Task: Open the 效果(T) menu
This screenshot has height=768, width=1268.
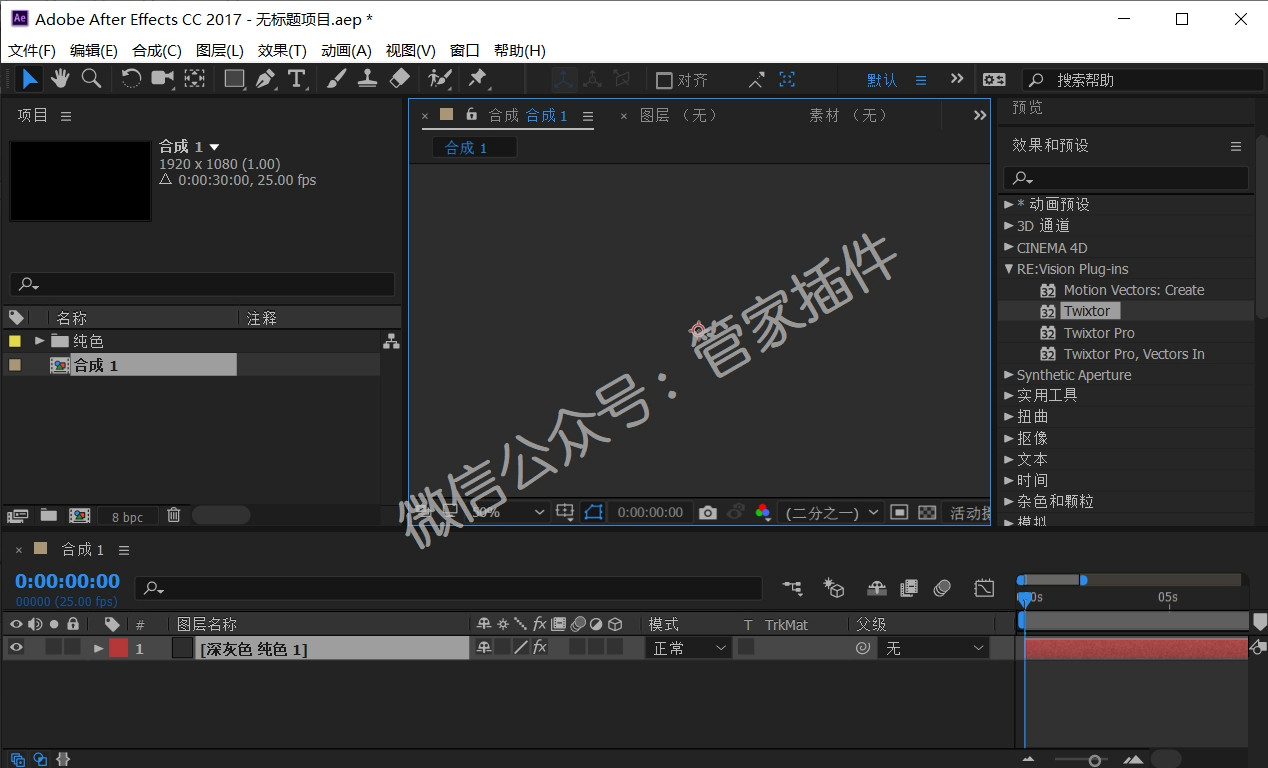Action: click(x=282, y=50)
